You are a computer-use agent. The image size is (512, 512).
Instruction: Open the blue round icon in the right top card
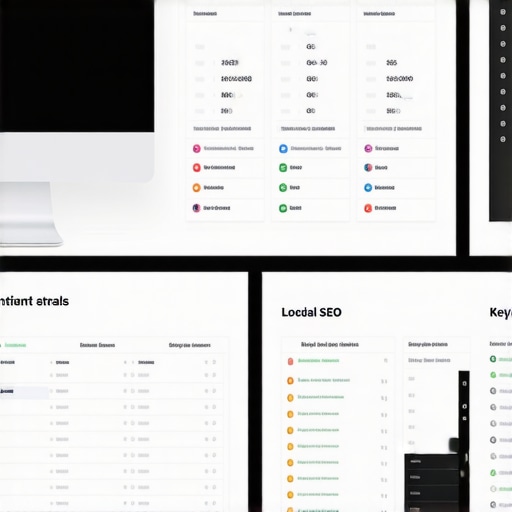pyautogui.click(x=368, y=188)
